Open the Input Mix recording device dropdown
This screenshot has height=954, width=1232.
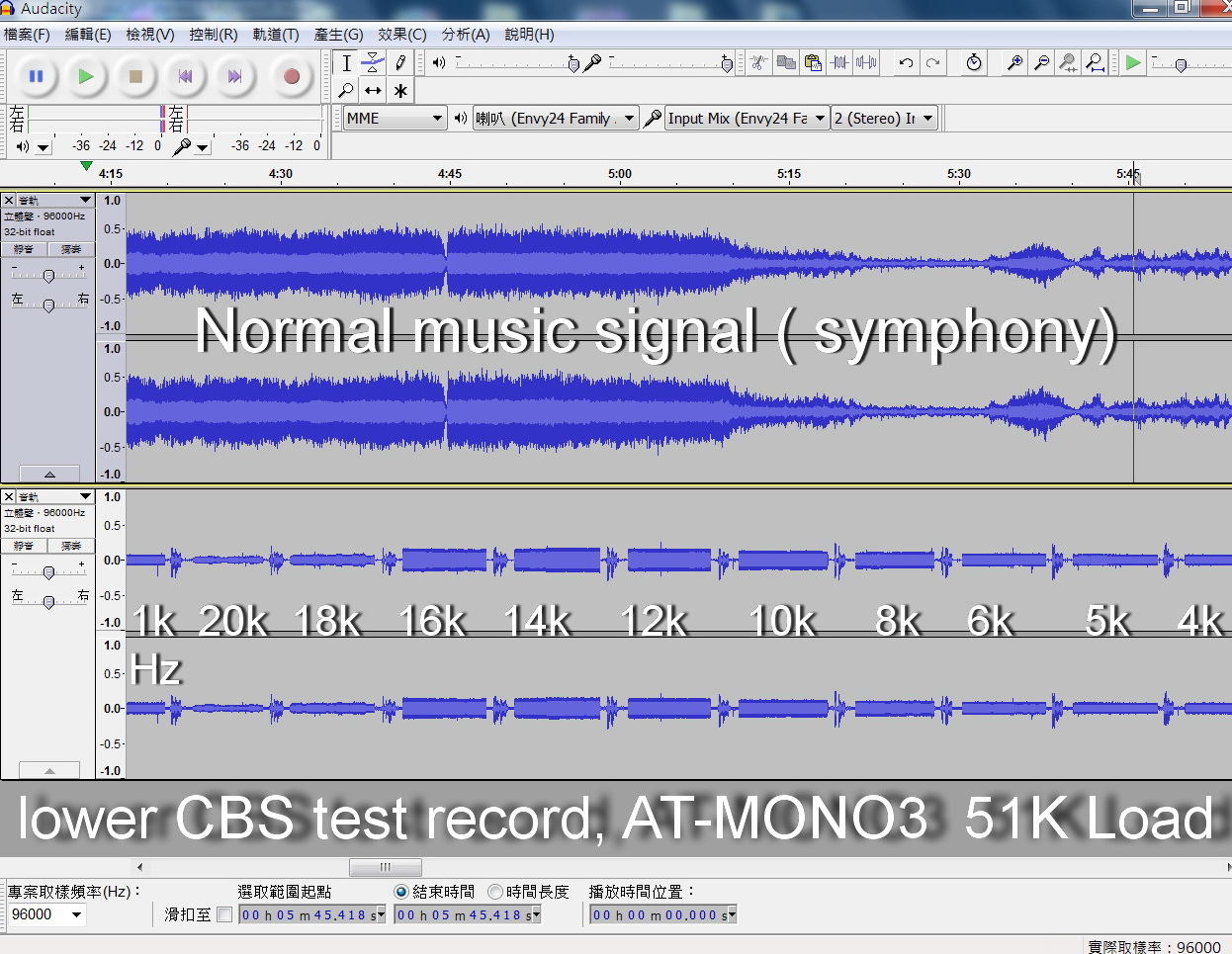747,119
